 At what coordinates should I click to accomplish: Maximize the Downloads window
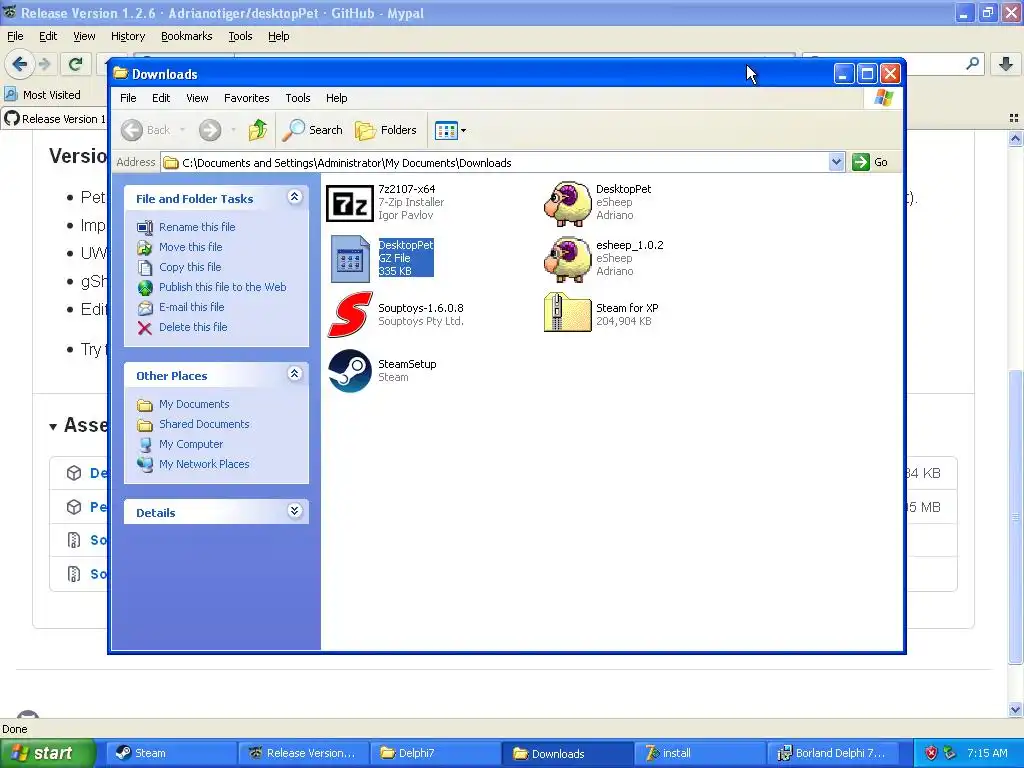point(867,74)
